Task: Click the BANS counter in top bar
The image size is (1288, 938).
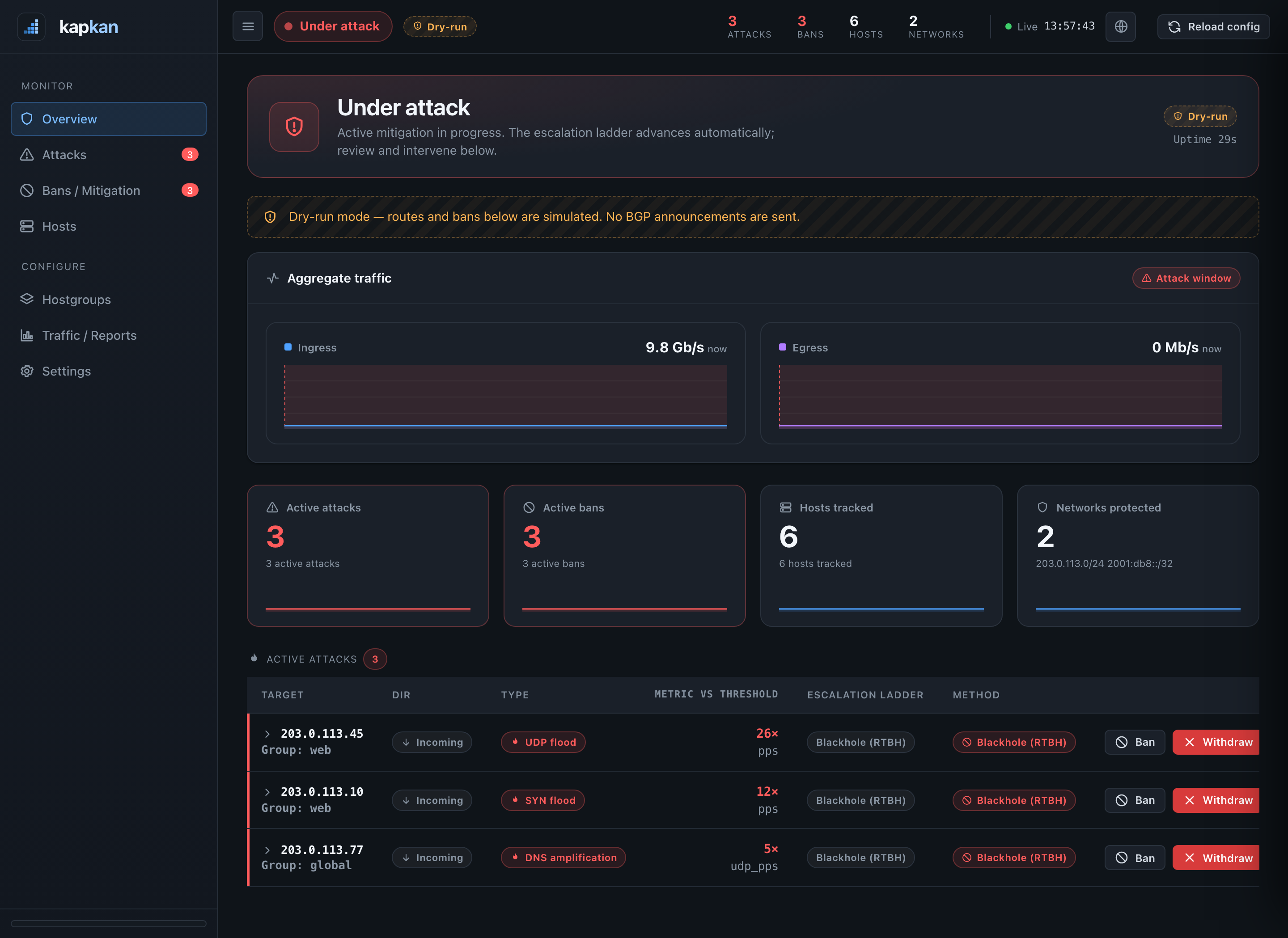Action: point(810,27)
